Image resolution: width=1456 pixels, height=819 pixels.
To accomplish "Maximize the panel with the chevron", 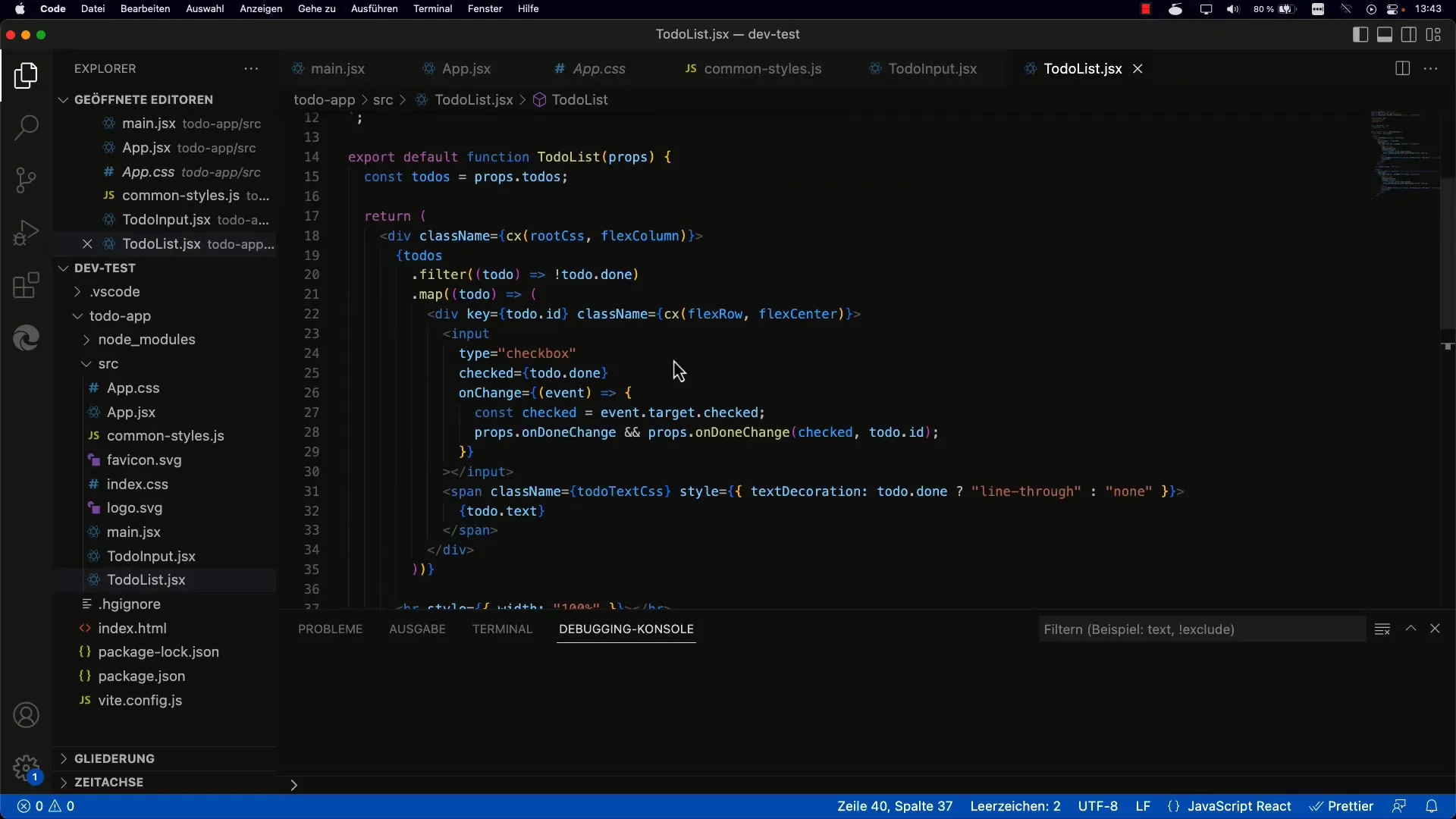I will click(x=1410, y=629).
